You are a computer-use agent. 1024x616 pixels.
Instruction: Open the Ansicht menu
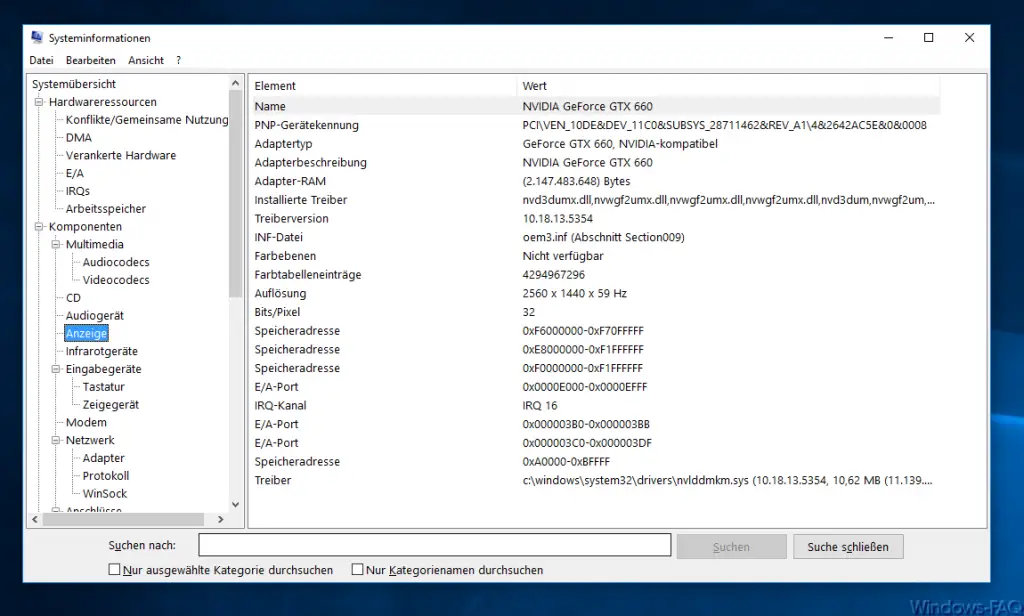click(146, 60)
